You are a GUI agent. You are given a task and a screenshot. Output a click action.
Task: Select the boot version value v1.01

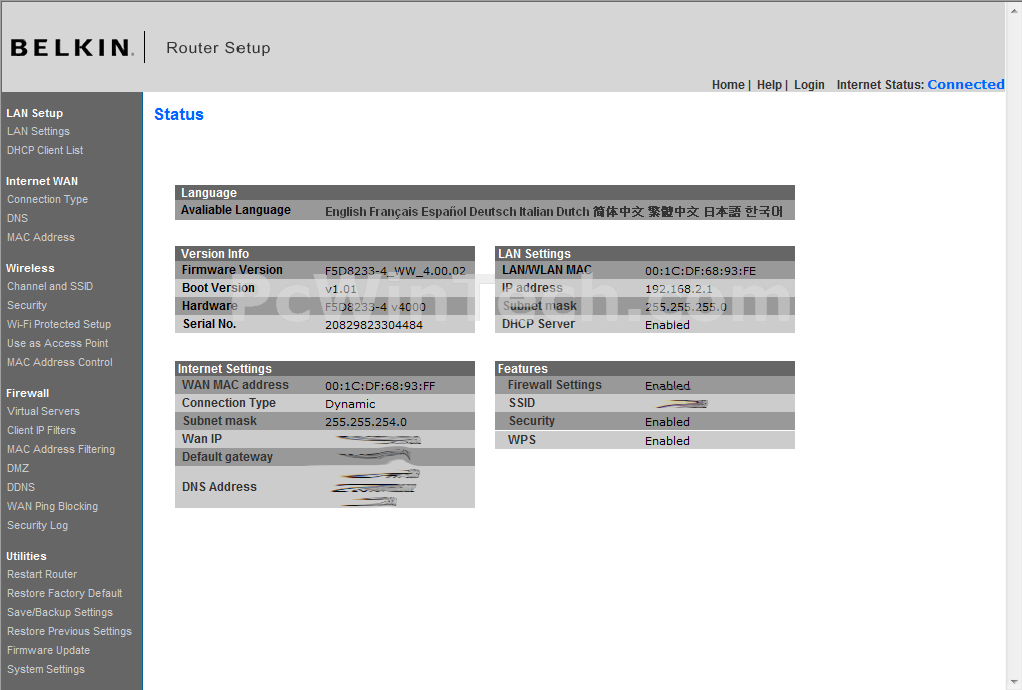pos(341,289)
